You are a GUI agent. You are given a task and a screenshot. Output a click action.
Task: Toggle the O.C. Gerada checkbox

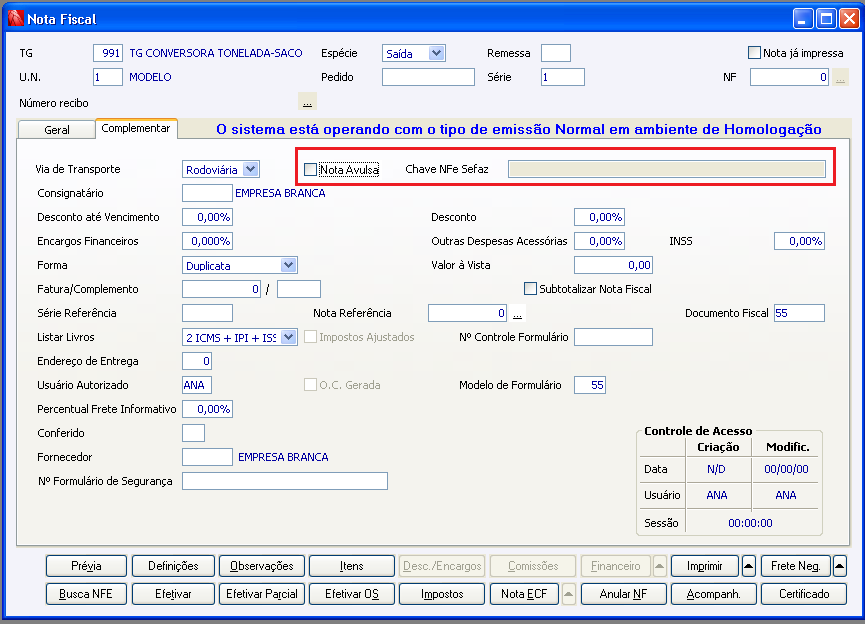tap(311, 385)
